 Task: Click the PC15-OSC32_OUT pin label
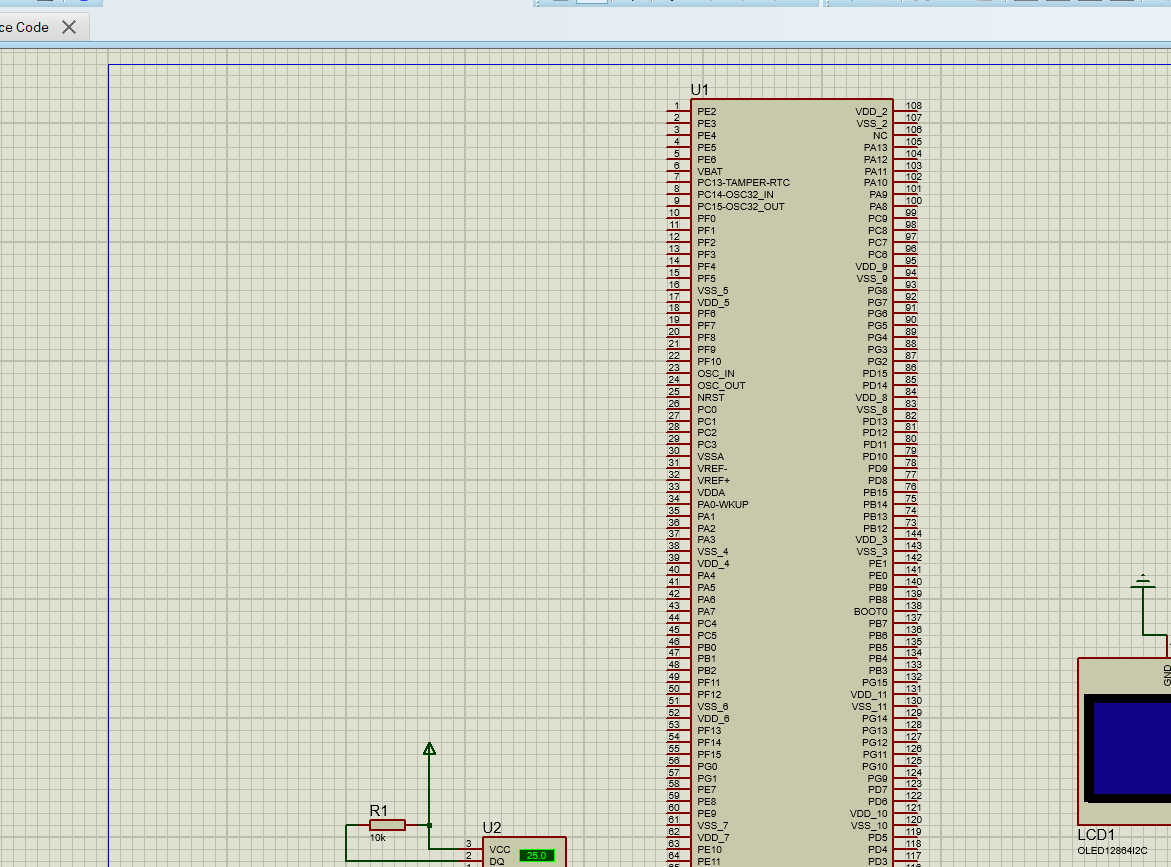(x=741, y=207)
